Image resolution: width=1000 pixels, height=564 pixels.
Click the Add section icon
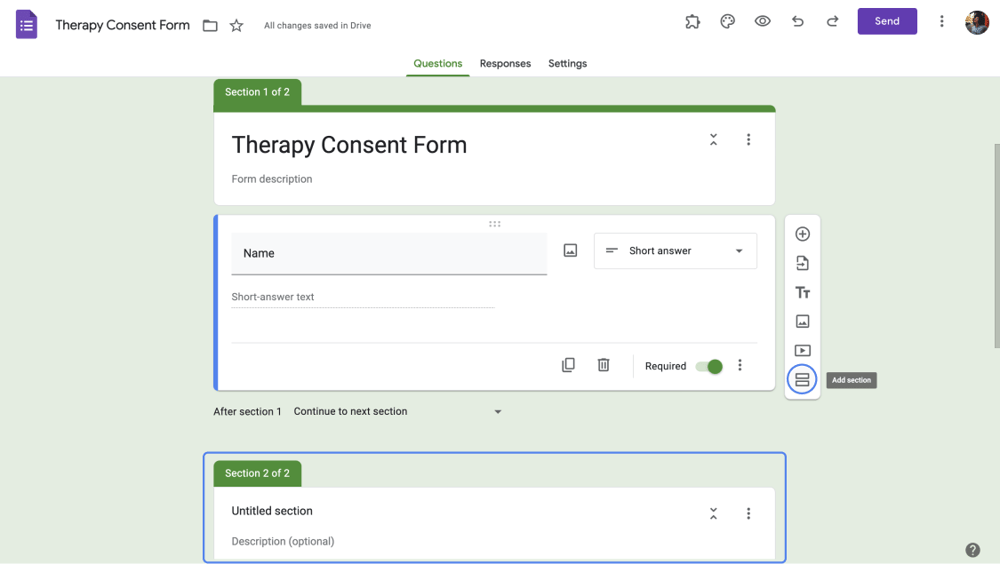[x=802, y=380]
